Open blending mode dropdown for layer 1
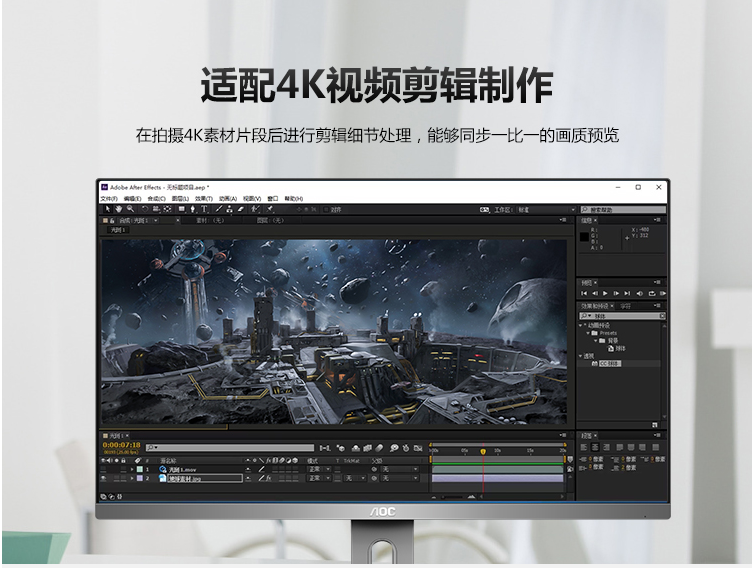Screen dimensions: 754x568 point(318,469)
